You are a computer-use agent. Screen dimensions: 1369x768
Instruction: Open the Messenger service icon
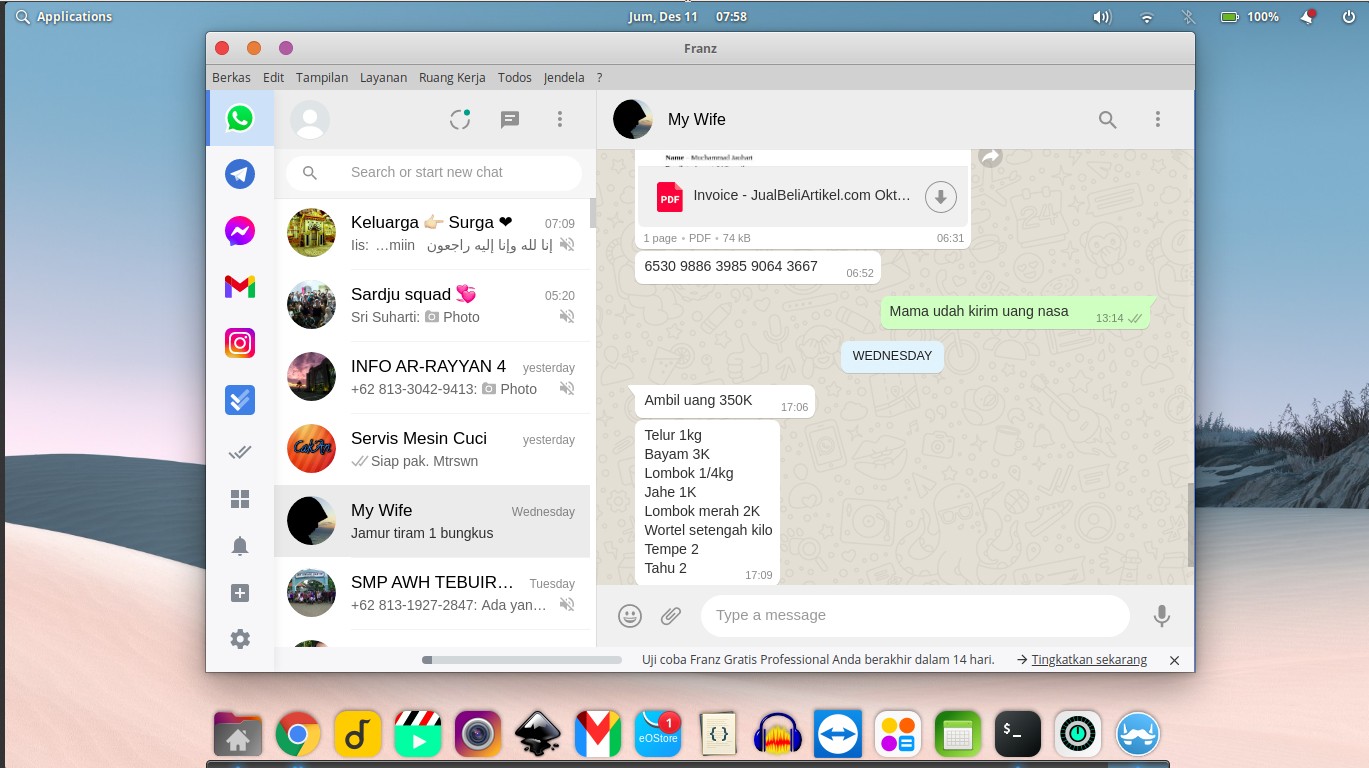[240, 232]
